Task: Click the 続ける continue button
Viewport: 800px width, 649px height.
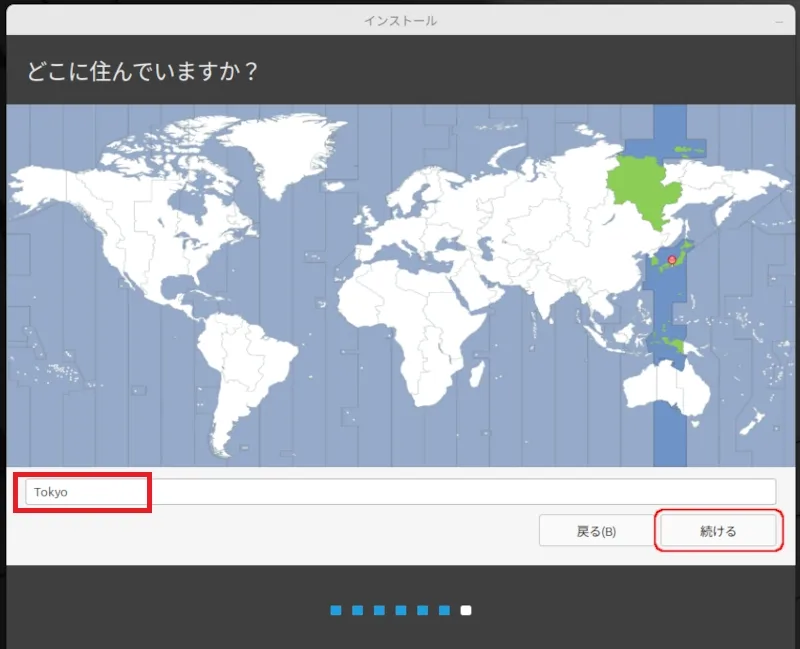Action: [x=718, y=531]
